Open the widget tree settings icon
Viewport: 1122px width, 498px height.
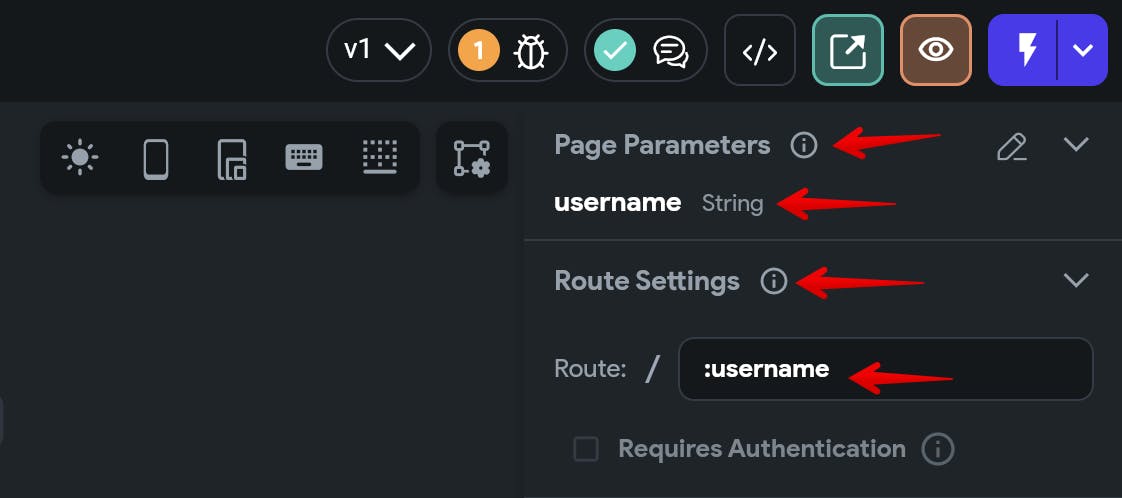472,158
